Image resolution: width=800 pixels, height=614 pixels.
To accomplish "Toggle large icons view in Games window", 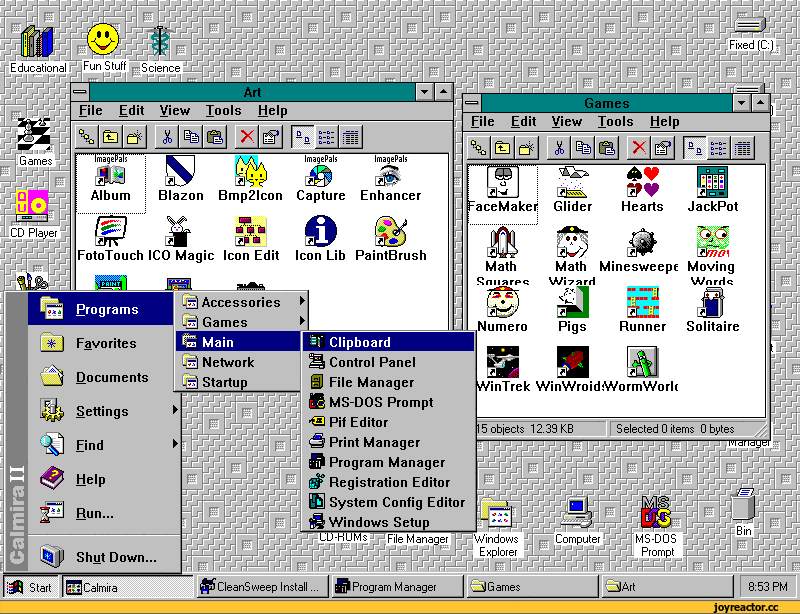I will click(x=694, y=148).
